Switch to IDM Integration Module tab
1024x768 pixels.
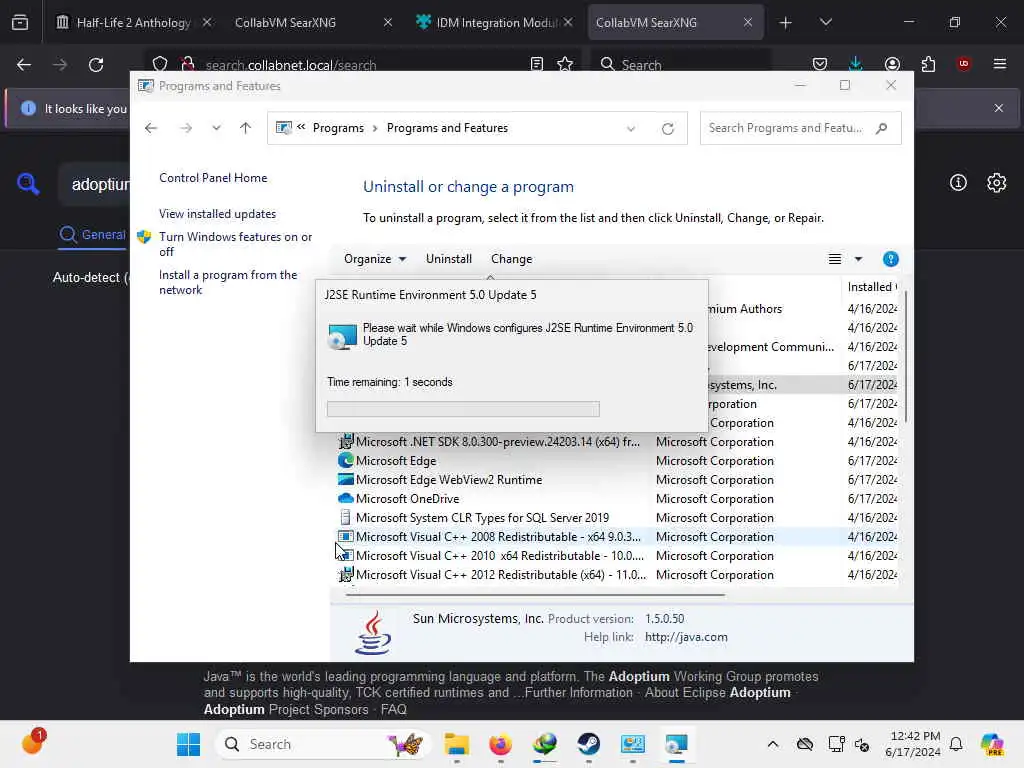coord(495,23)
